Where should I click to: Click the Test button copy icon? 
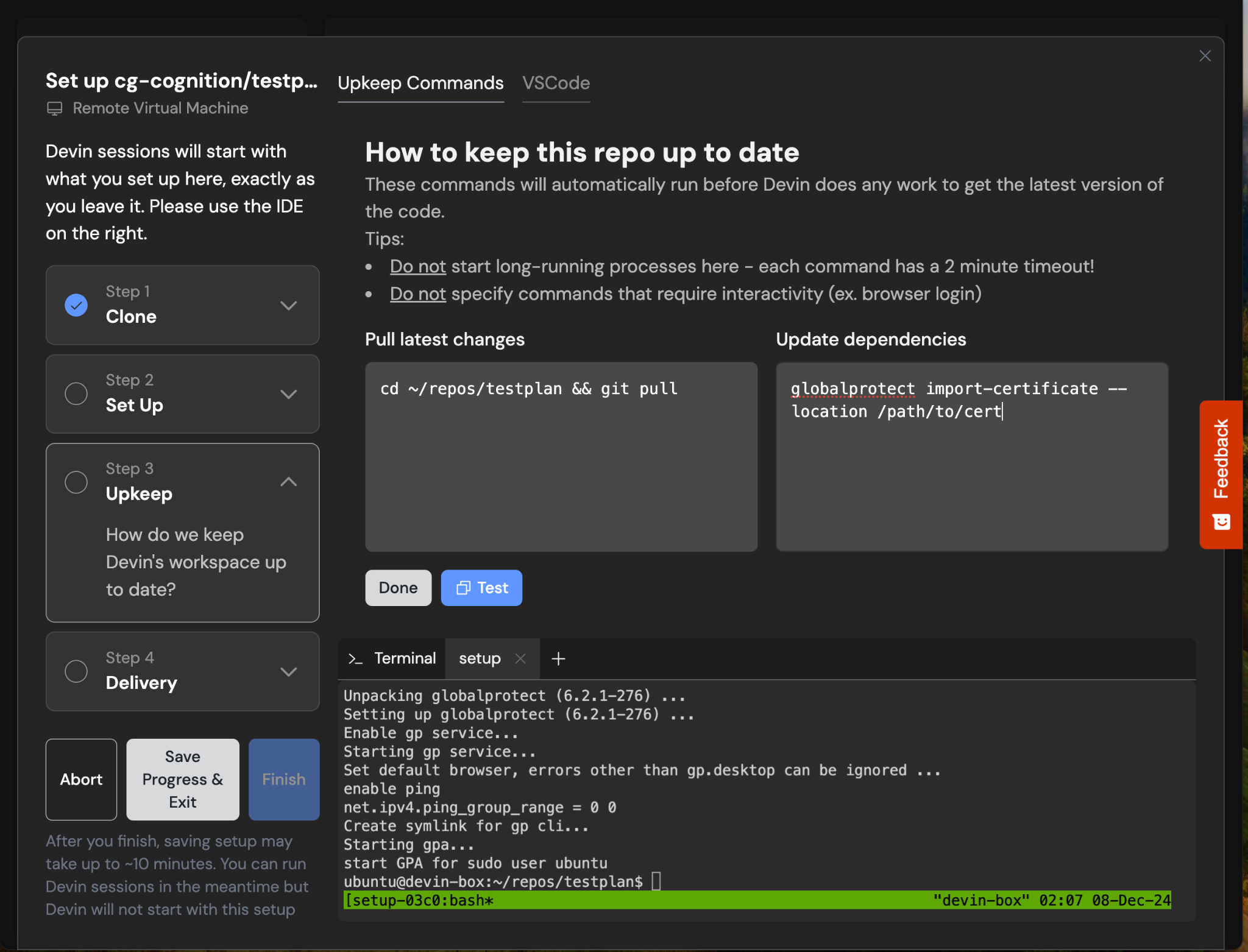(x=464, y=588)
